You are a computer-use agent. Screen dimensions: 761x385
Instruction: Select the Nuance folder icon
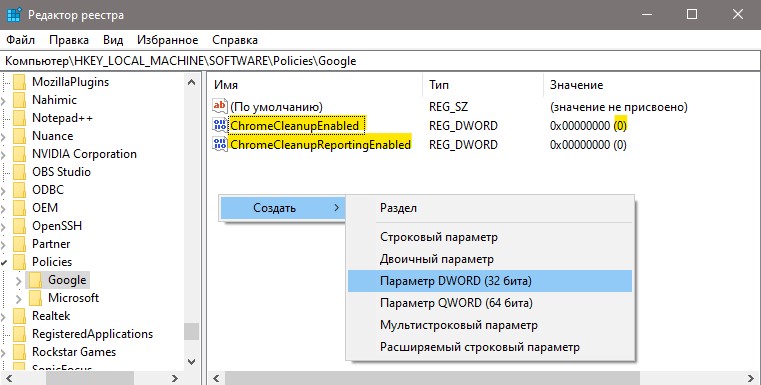(x=19, y=136)
